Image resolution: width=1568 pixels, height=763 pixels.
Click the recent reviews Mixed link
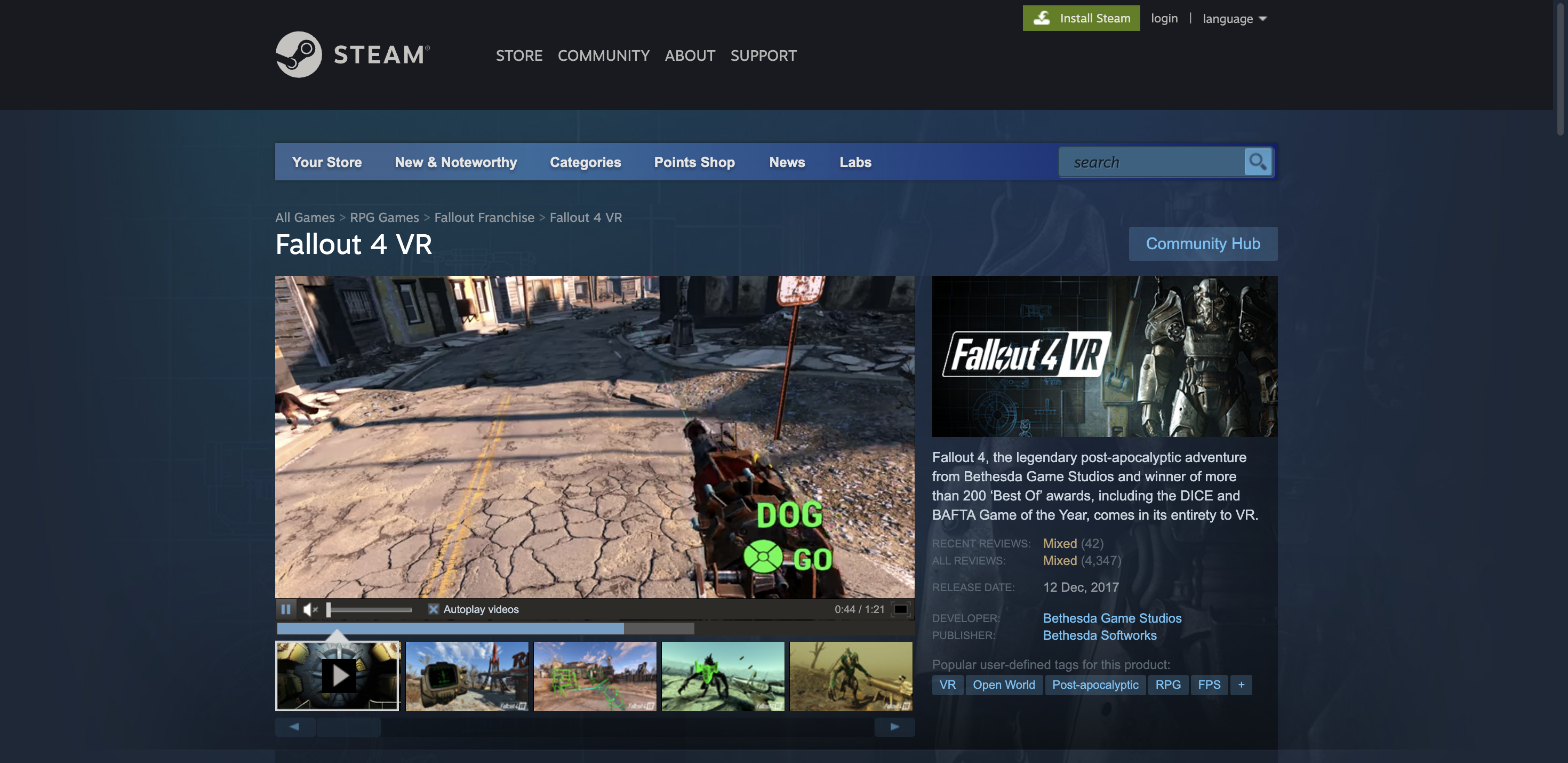point(1060,543)
